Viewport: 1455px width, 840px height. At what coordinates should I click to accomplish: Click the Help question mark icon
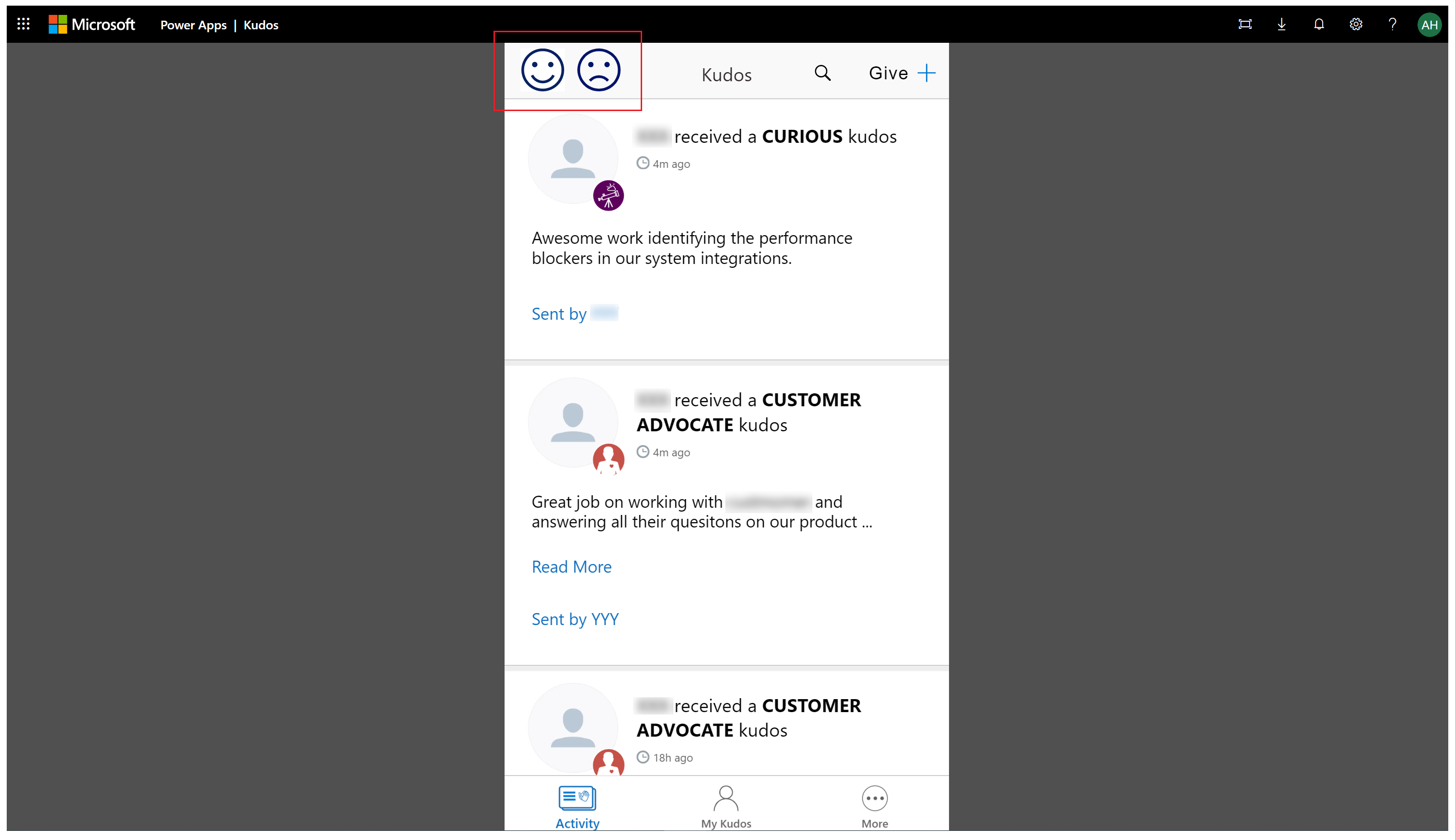pos(1394,22)
